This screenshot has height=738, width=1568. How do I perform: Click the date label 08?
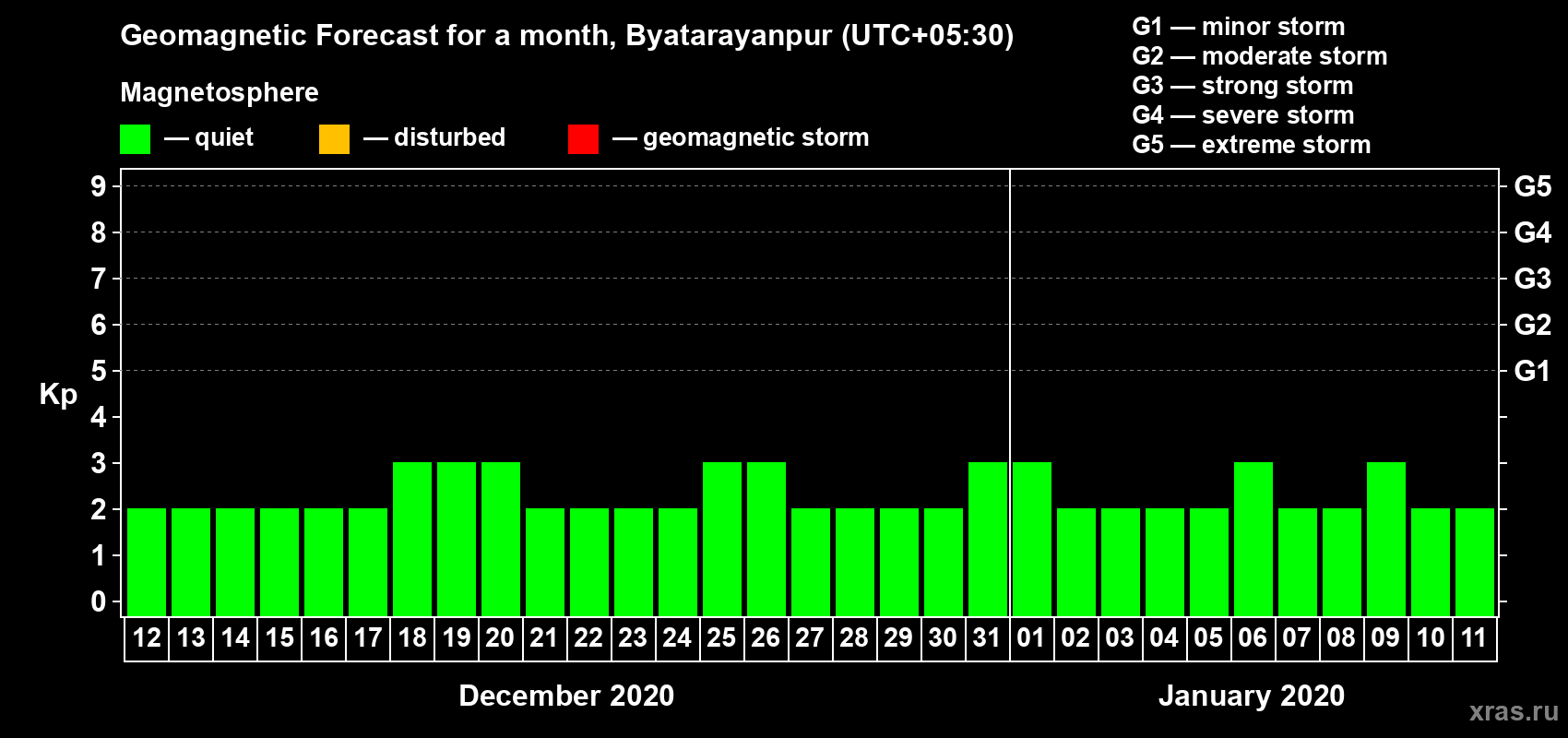click(x=1341, y=637)
